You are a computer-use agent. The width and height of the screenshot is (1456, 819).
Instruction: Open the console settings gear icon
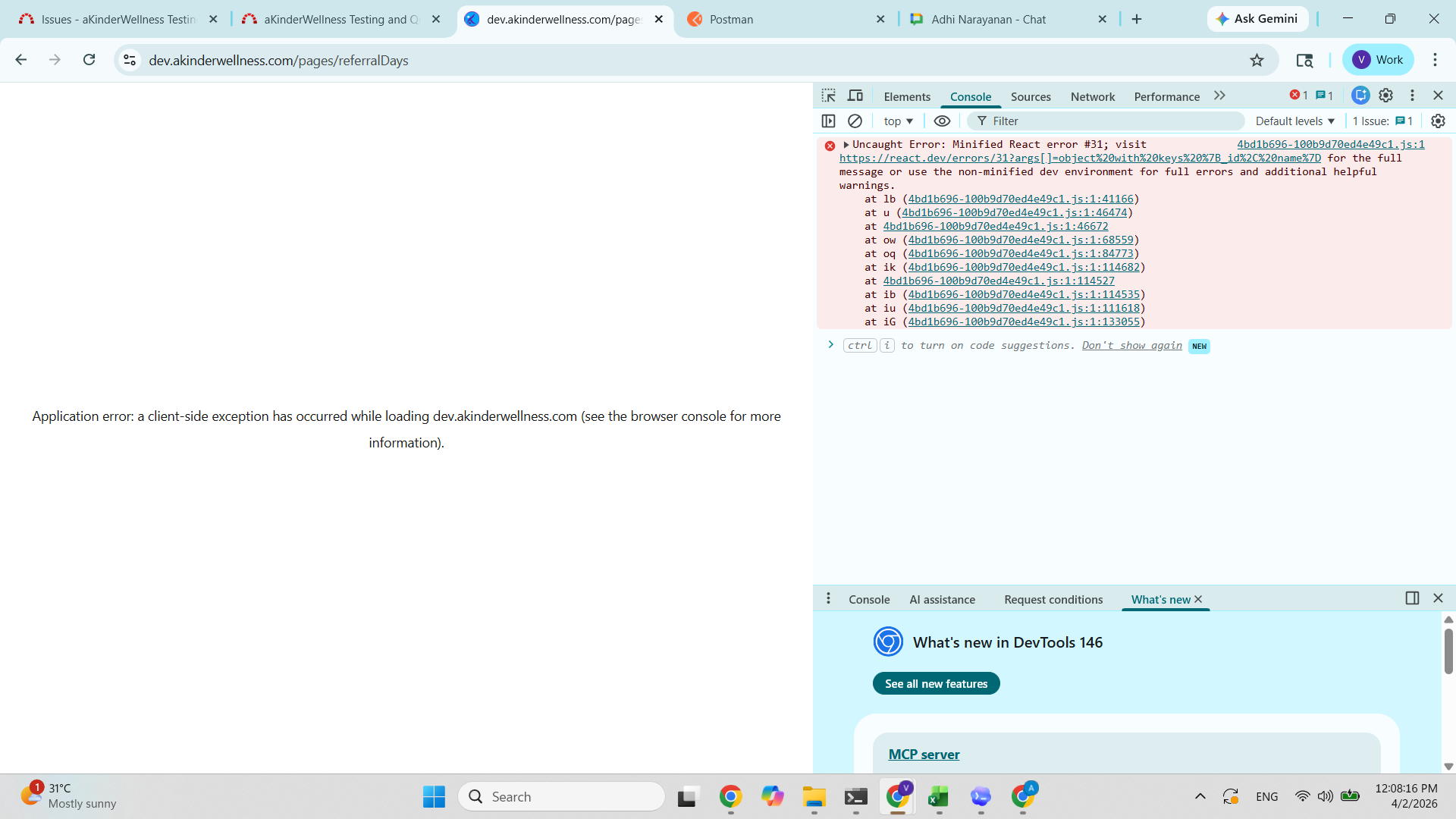pyautogui.click(x=1438, y=121)
